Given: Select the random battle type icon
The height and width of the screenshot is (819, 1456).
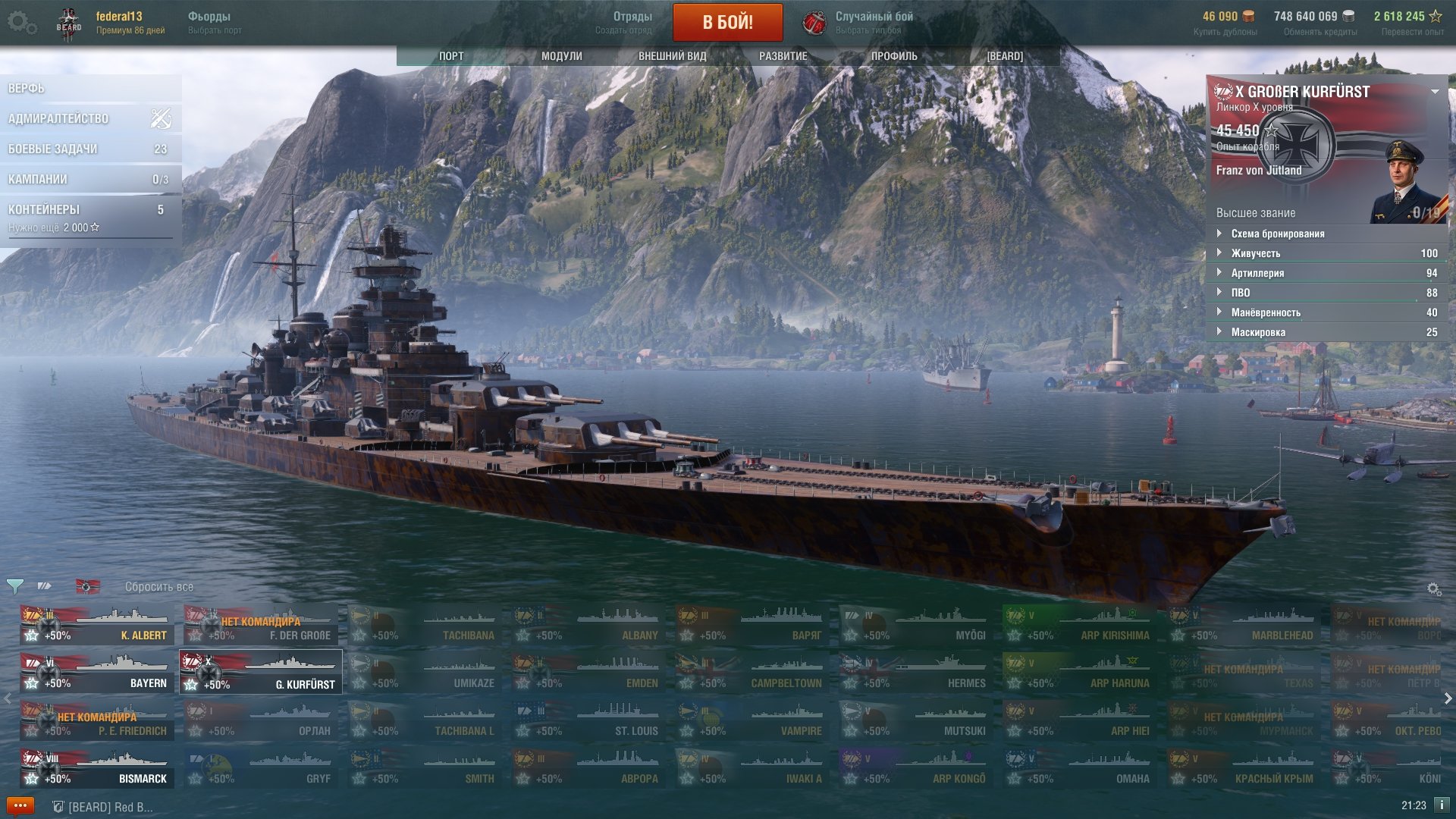Looking at the screenshot, I should coord(814,23).
